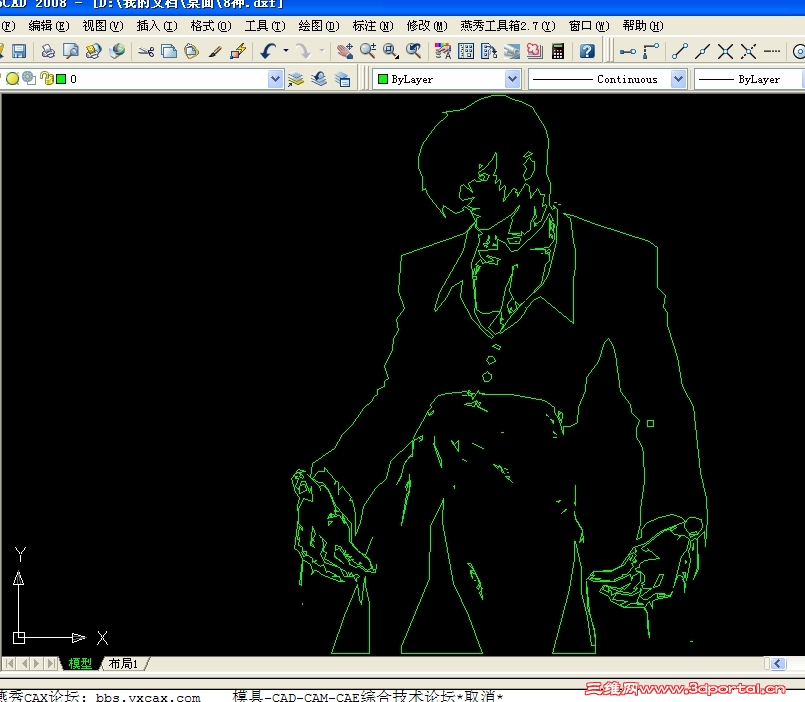Open the 插入(I) menu

[x=157, y=26]
